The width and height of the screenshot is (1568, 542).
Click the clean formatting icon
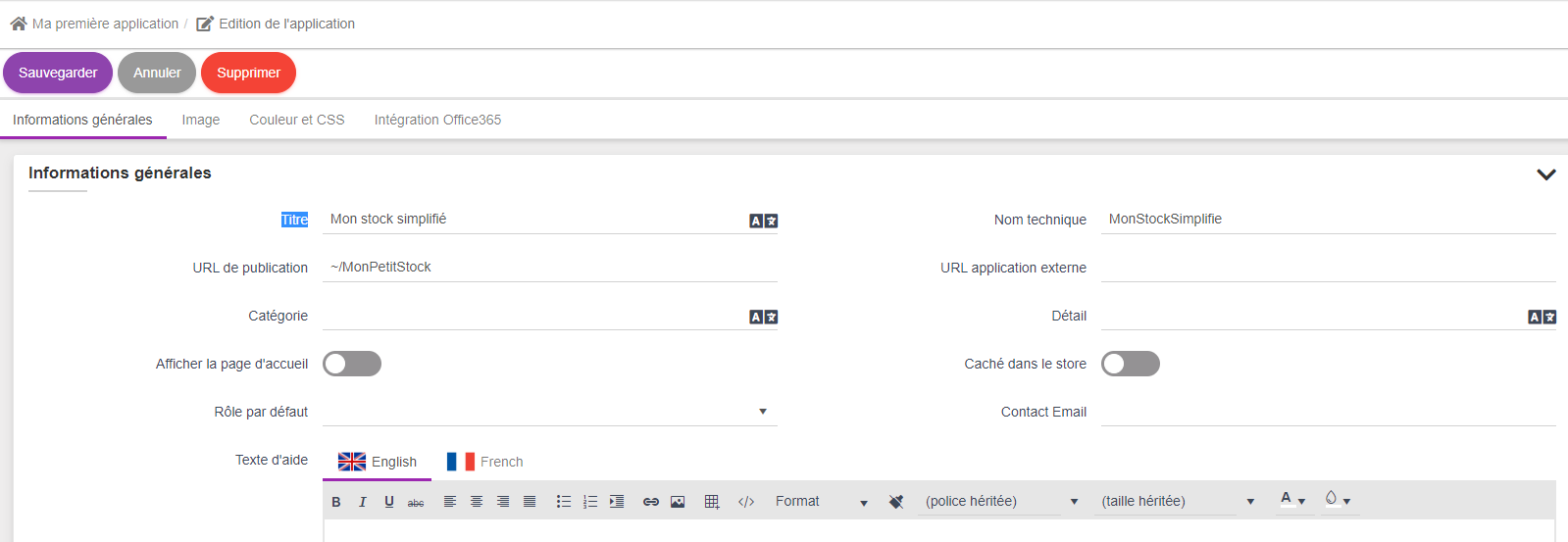pos(896,502)
